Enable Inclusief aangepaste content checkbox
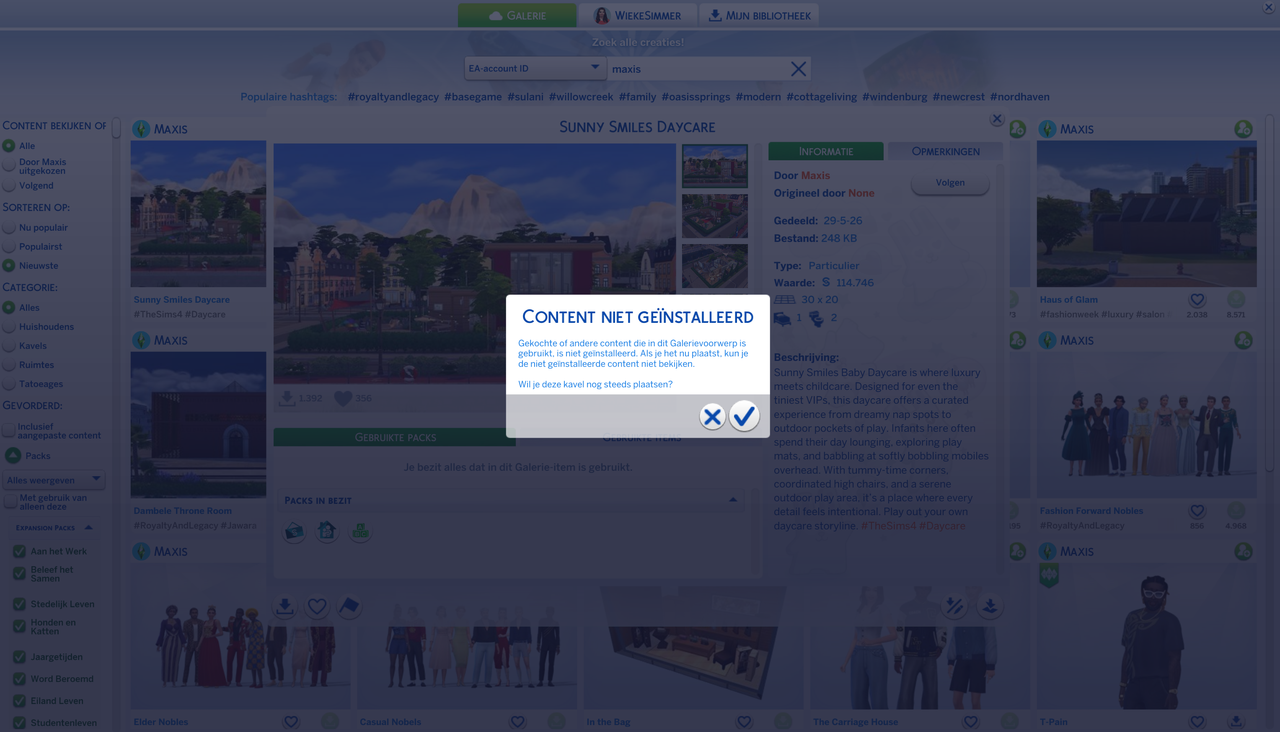Screen dimensions: 1280x732 [x=9, y=430]
